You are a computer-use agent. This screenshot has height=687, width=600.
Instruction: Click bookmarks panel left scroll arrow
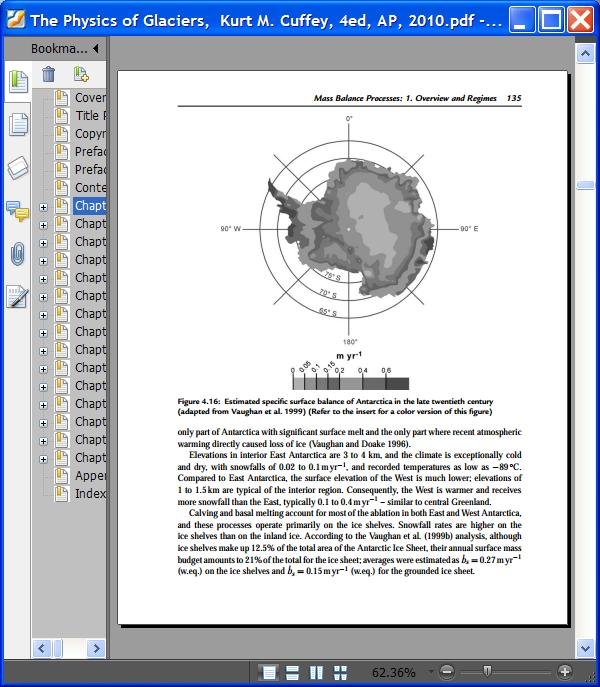[41, 648]
